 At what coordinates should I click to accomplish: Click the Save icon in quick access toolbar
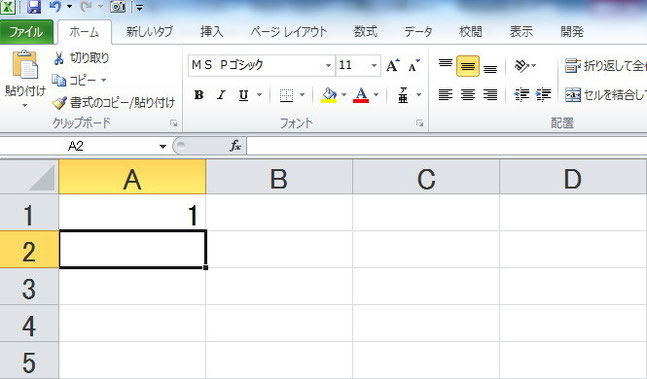click(x=34, y=6)
